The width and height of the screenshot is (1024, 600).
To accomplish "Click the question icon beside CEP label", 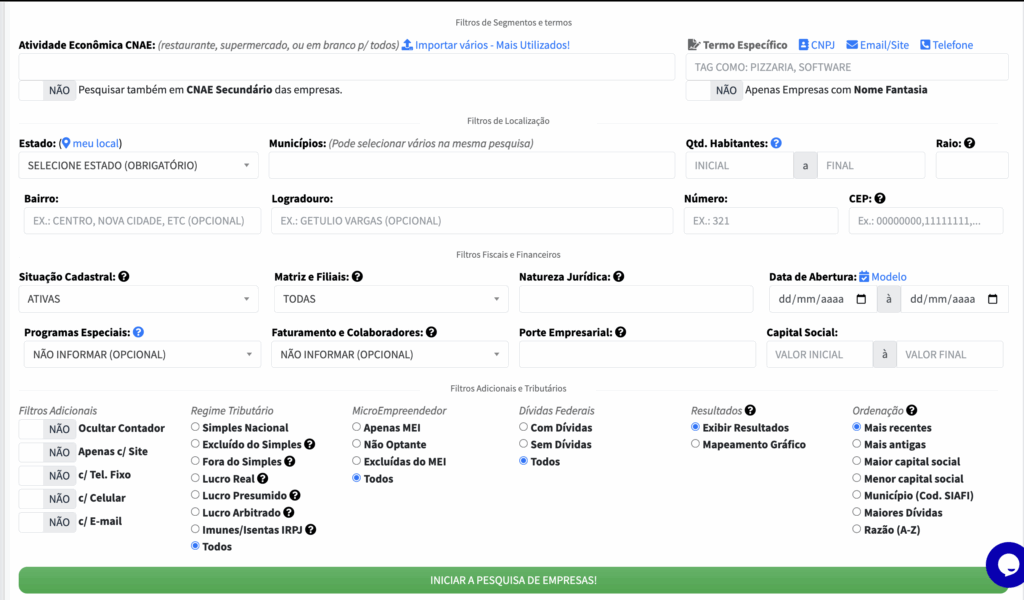I will (x=879, y=199).
